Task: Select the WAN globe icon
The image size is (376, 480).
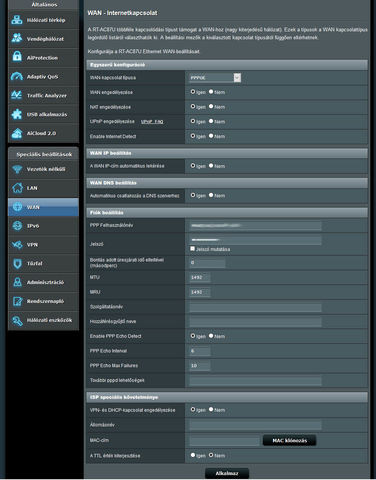Action: (x=17, y=207)
